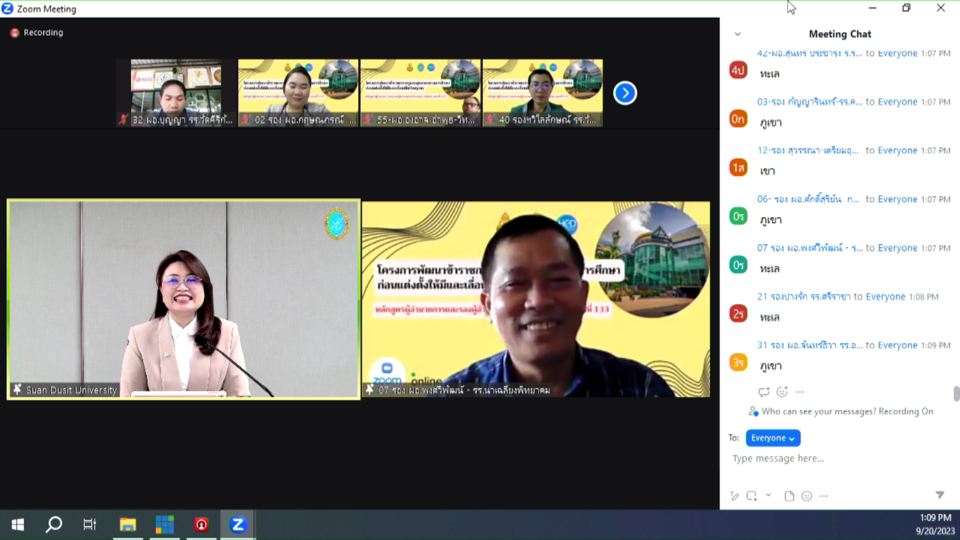Click the 1:09 PM message timestamp in chat
The image size is (960, 540).
[x=936, y=345]
